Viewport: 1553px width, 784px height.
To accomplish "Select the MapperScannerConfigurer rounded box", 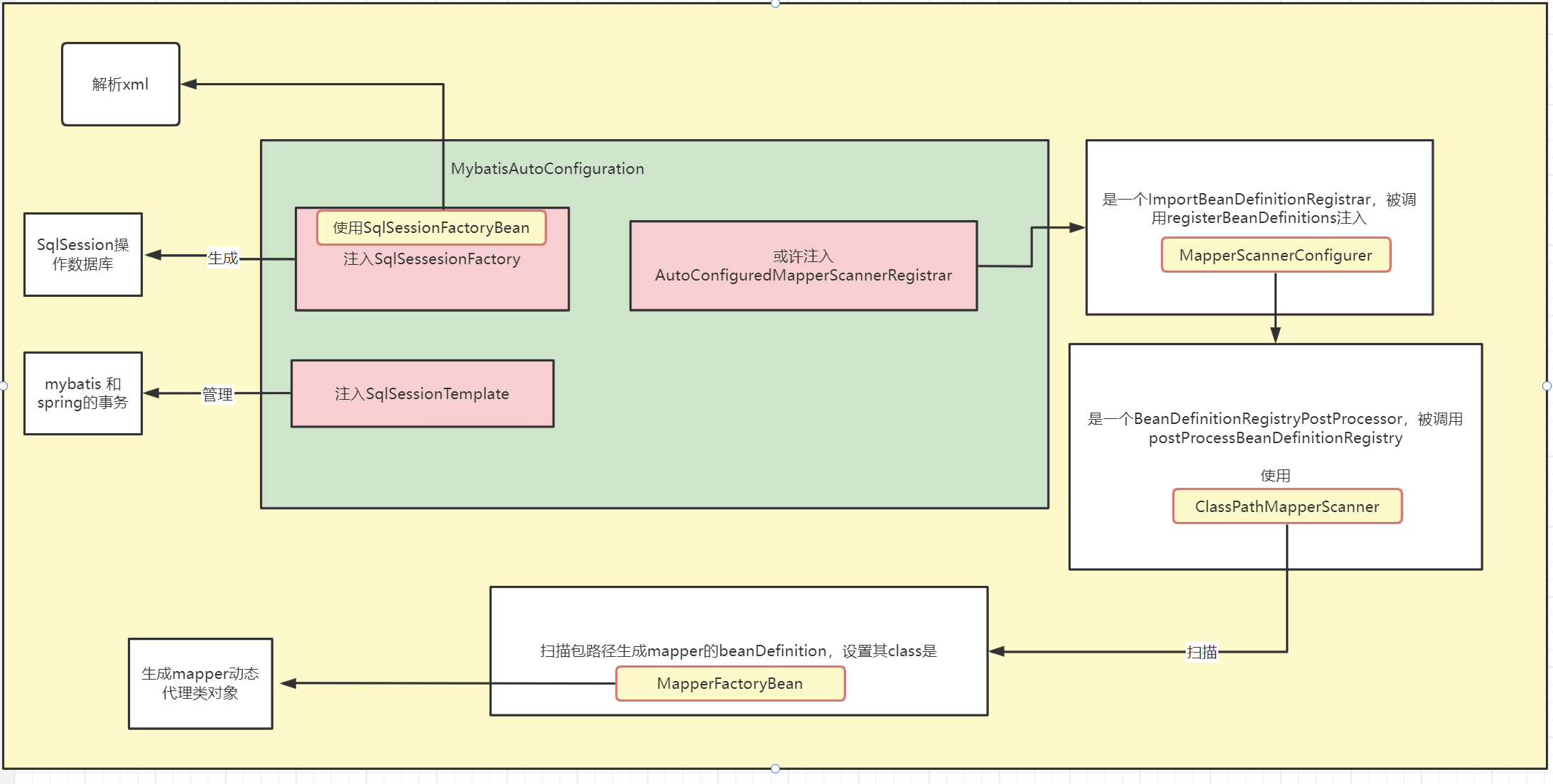I will coord(1276,255).
